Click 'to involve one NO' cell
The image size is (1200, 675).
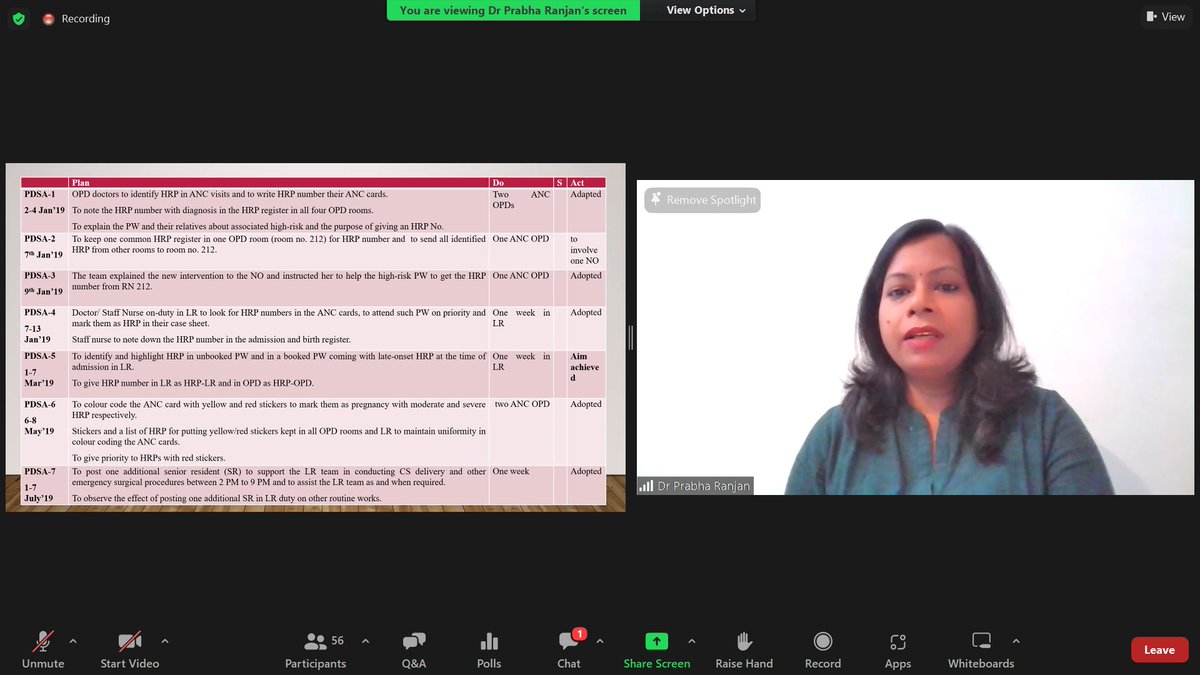click(587, 250)
